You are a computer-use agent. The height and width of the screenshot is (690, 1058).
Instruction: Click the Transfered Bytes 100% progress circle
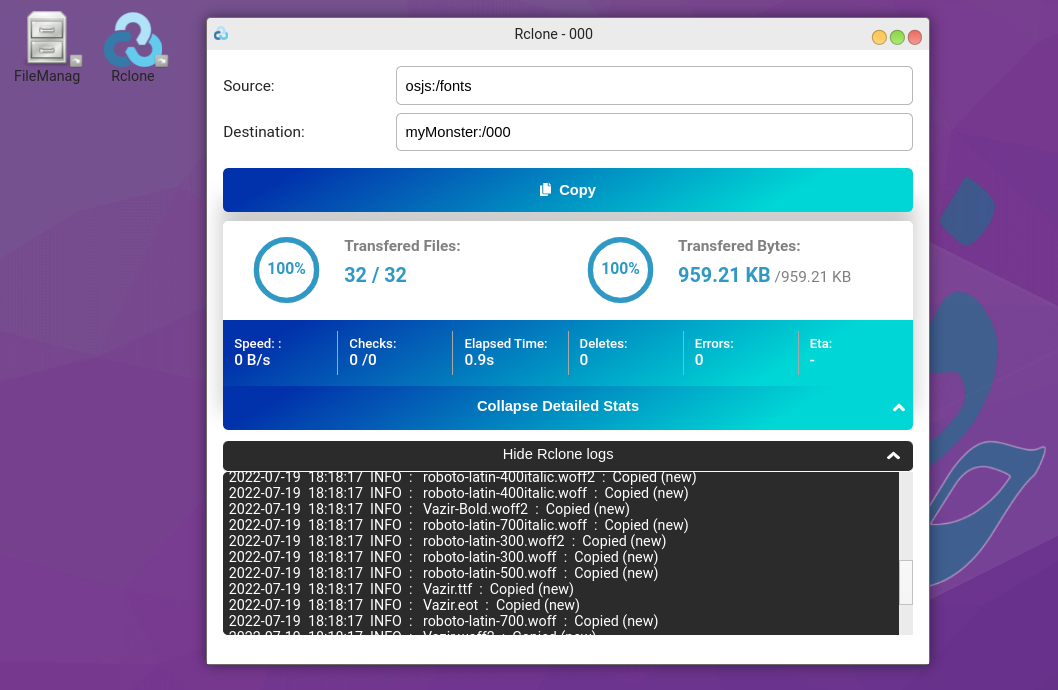click(x=620, y=269)
